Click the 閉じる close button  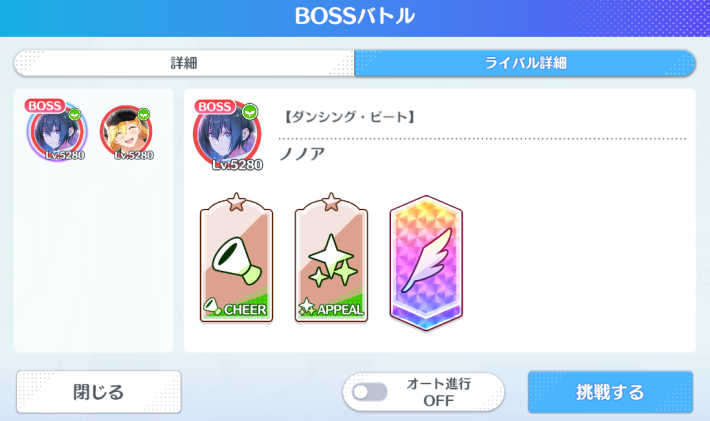99,392
